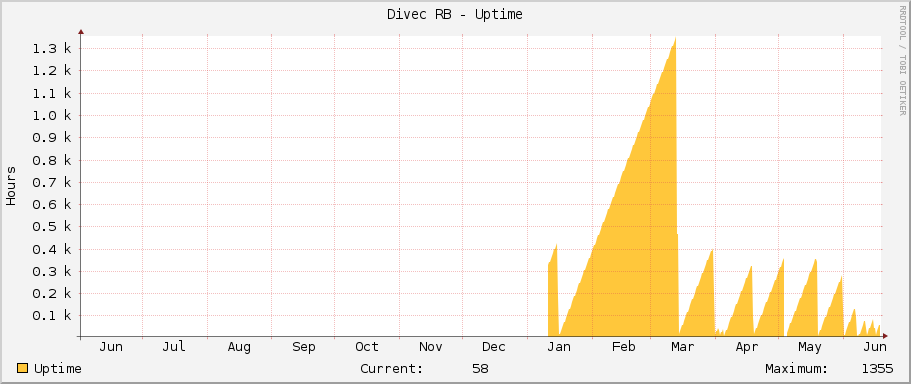Click the "Feb" month label

click(x=623, y=347)
